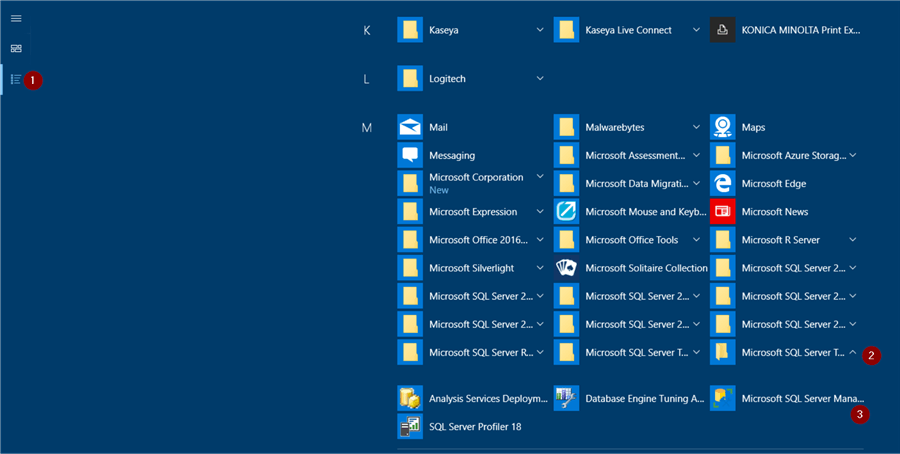Collapse the expanded Microsoft SQL Server T... folder
The image size is (900, 454).
pos(853,352)
